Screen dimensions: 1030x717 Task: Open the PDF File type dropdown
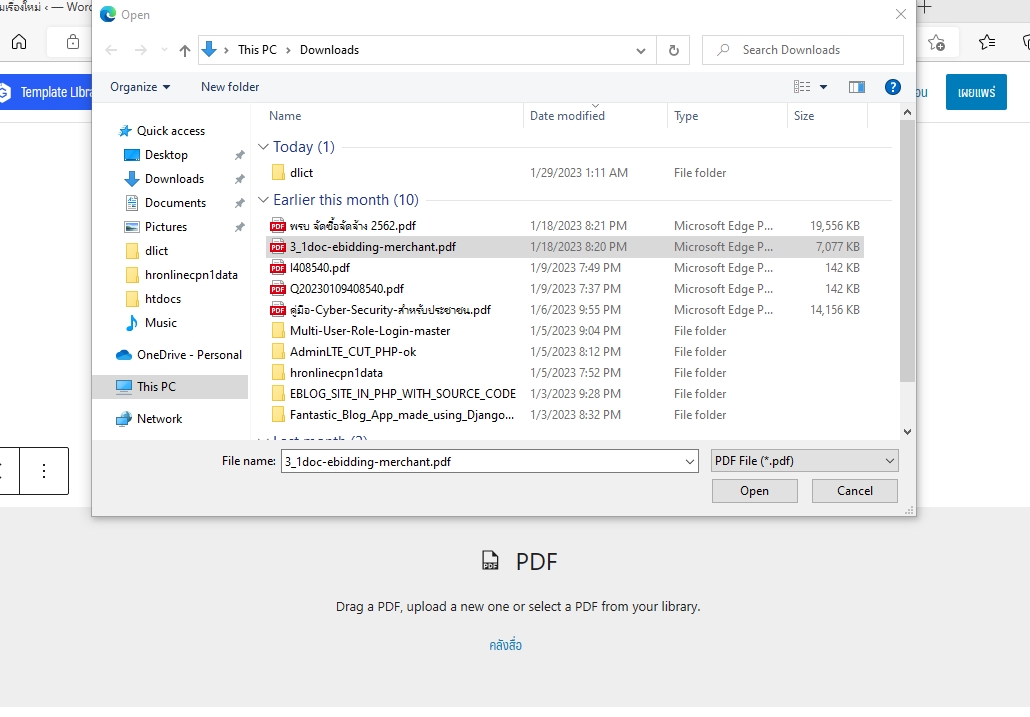click(804, 461)
